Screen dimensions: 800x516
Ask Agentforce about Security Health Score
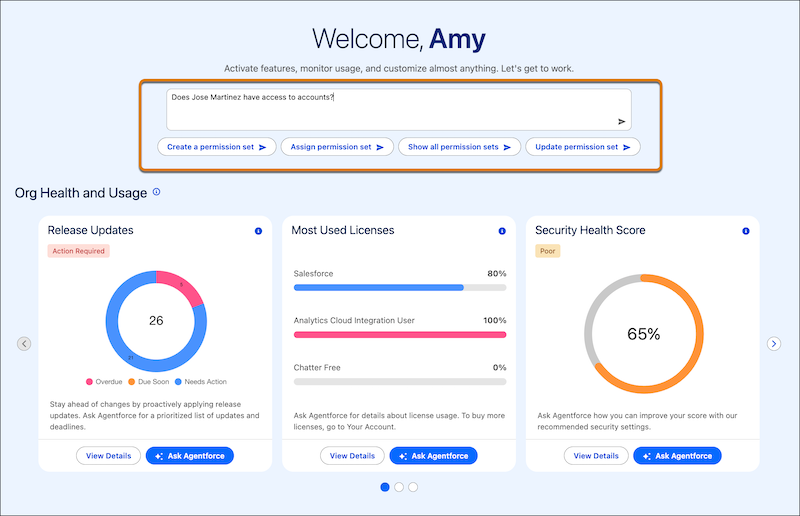(x=678, y=456)
